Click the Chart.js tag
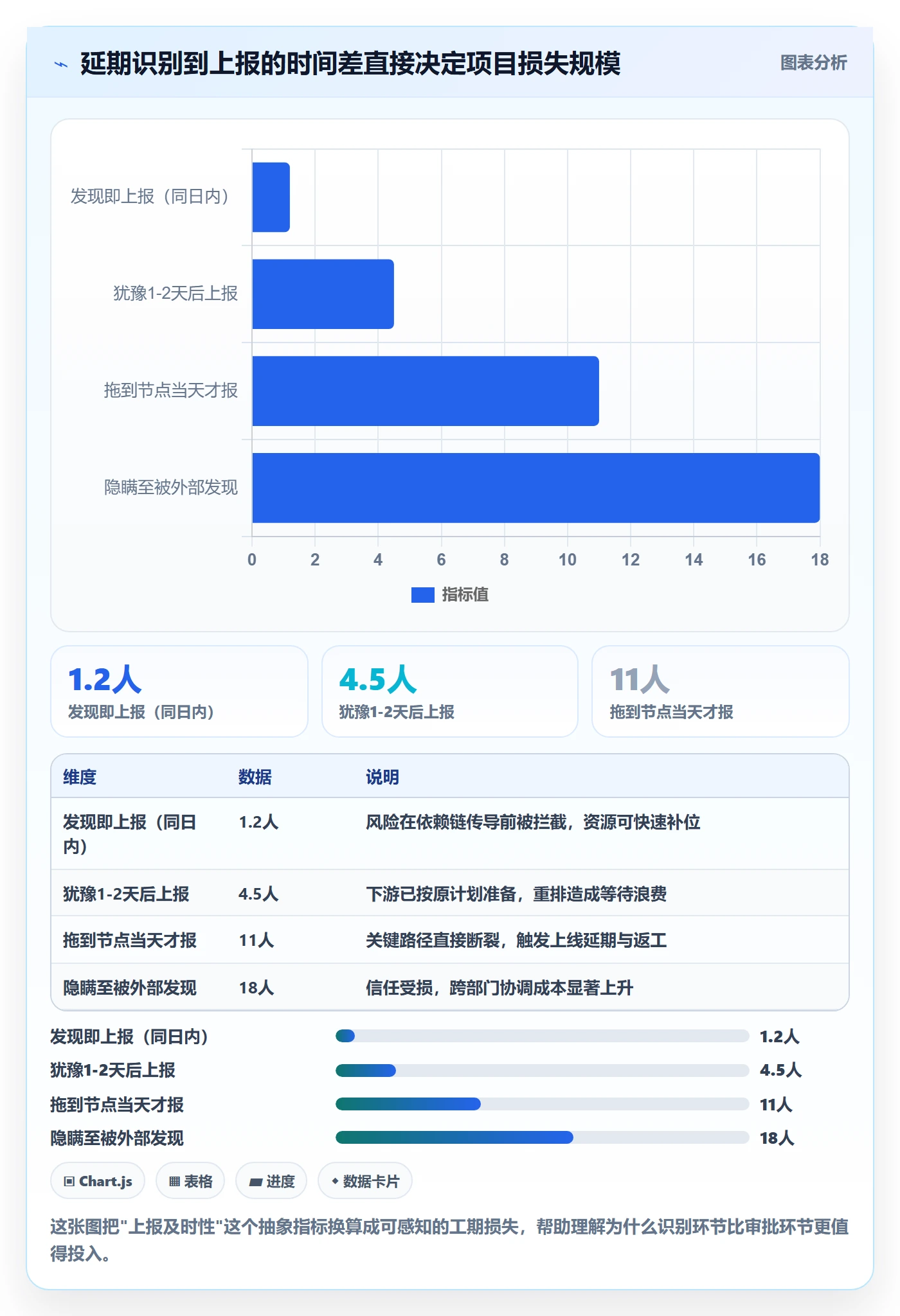This screenshot has width=900, height=1316. coord(98,1181)
